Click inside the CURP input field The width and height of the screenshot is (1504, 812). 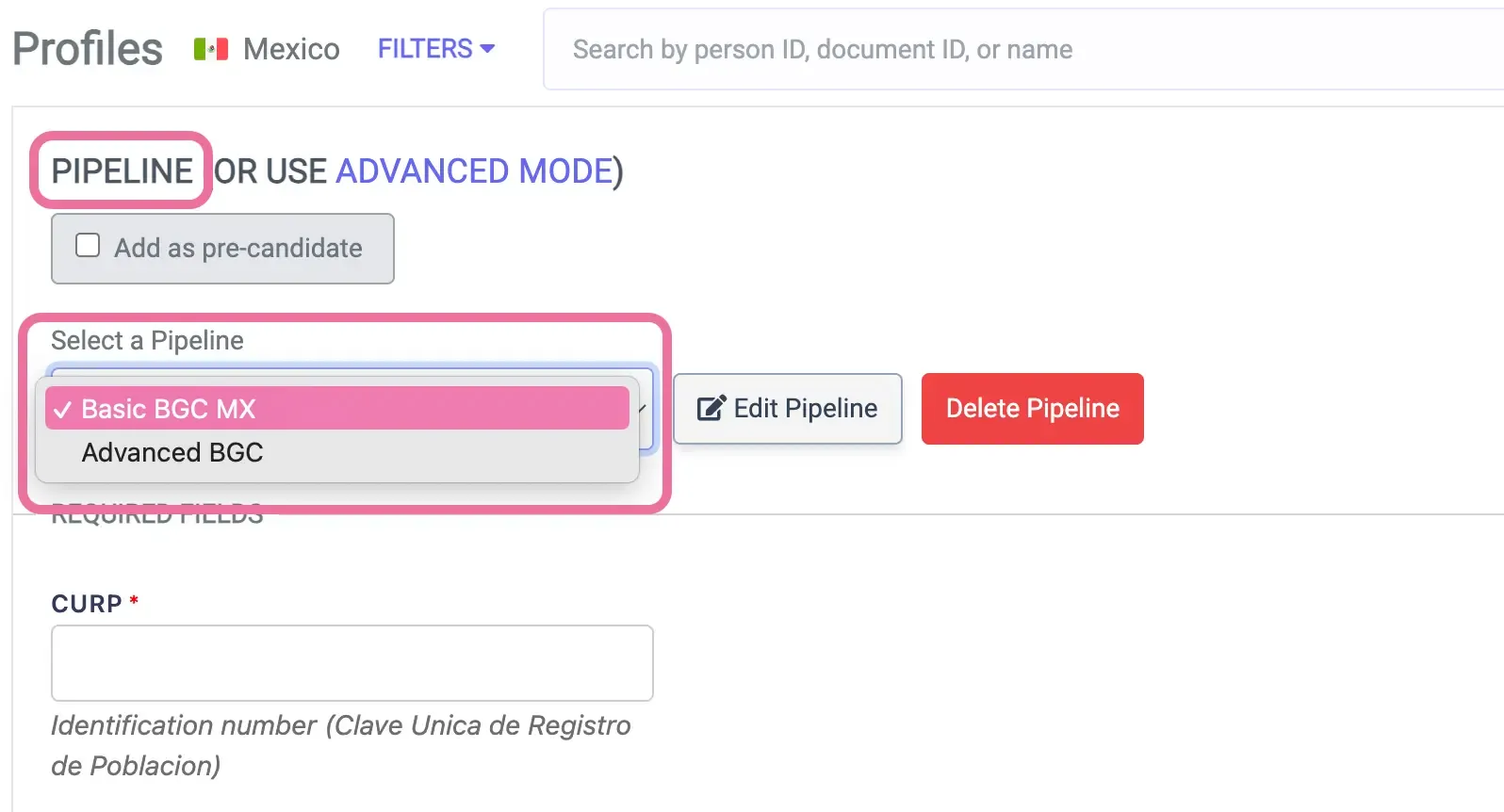pos(351,662)
